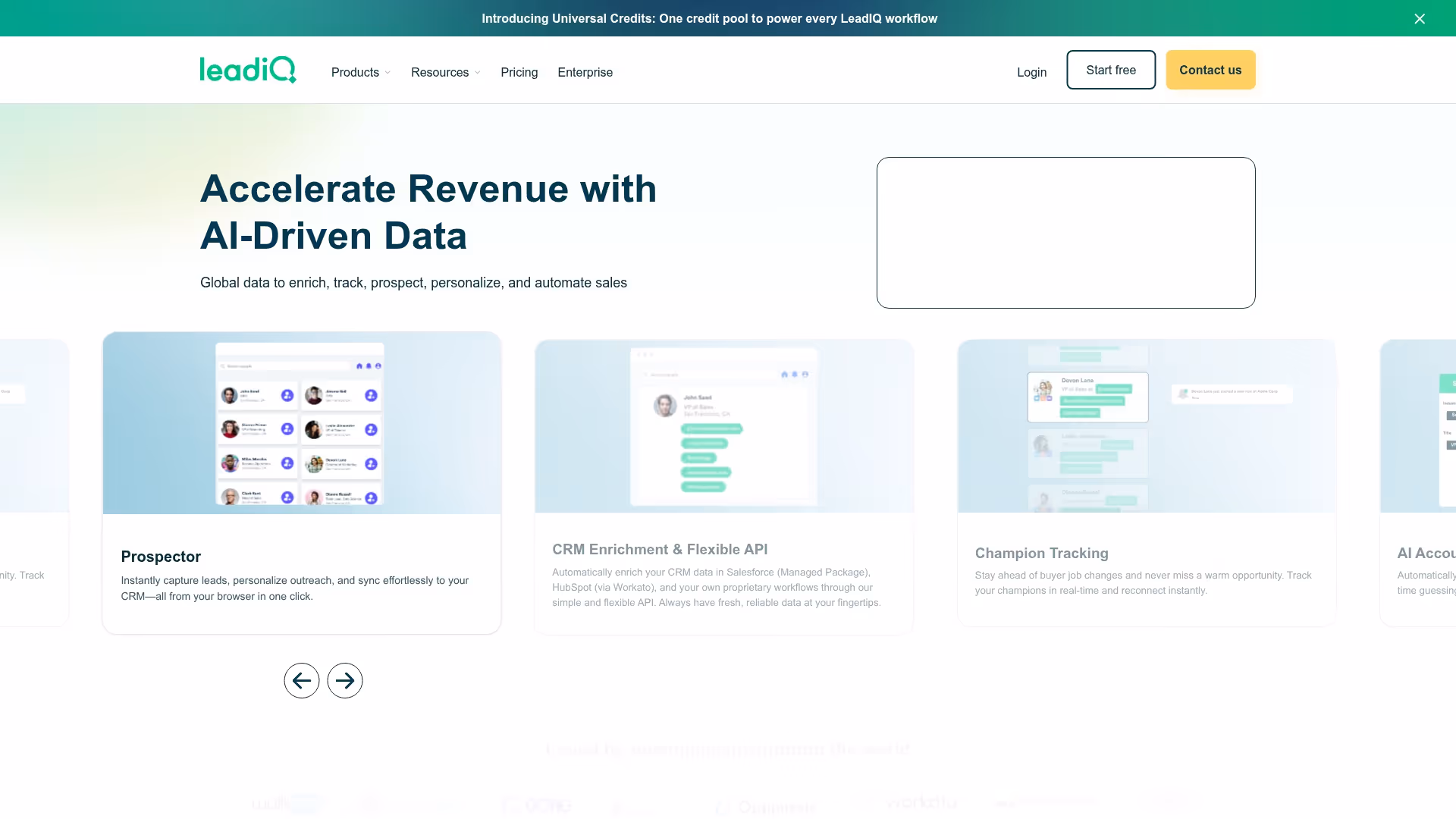Viewport: 1456px width, 819px height.
Task: Expand the Products dropdown chevron
Action: pyautogui.click(x=388, y=73)
